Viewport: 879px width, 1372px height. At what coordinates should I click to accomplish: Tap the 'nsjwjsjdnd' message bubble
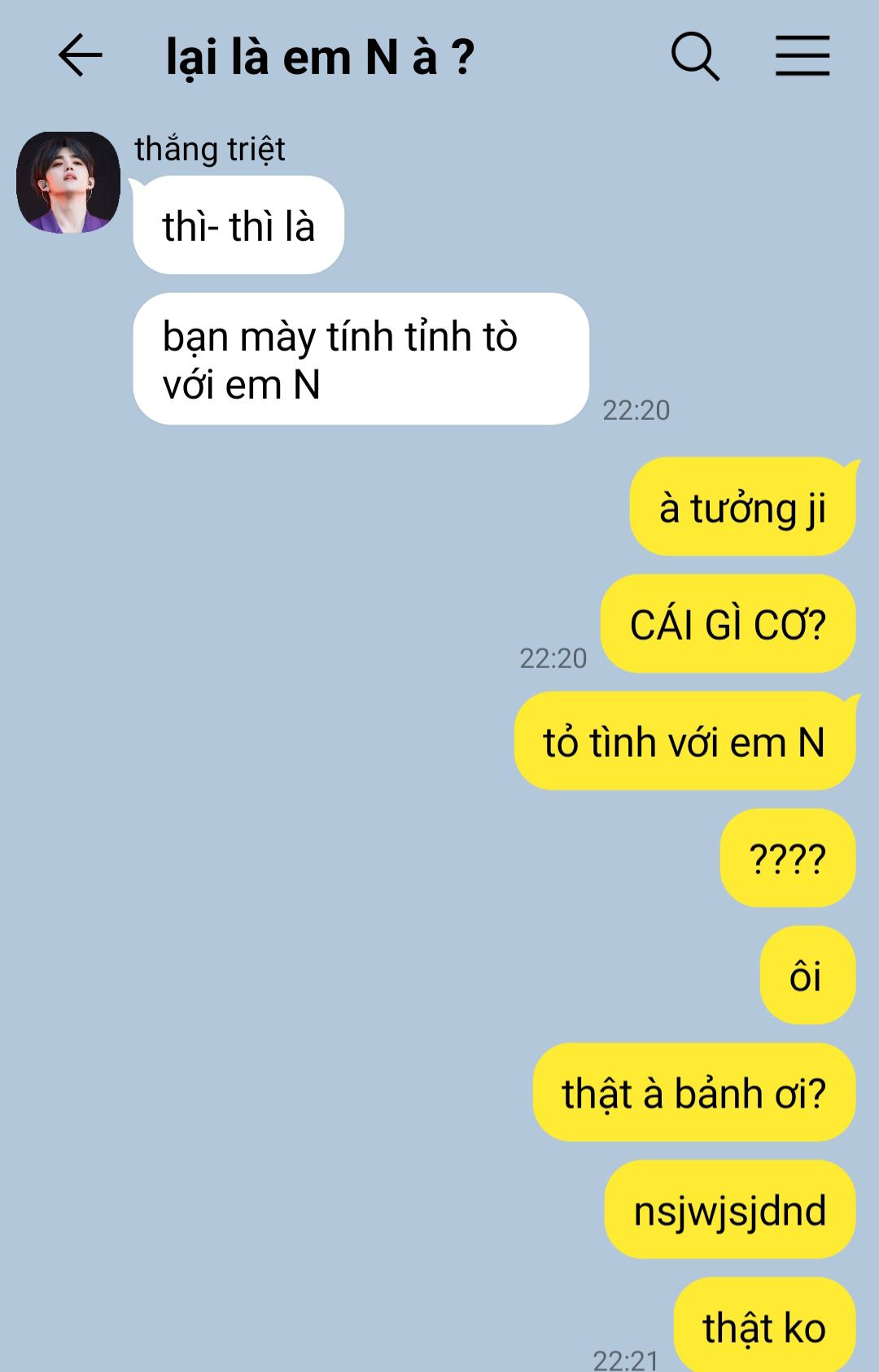(730, 1210)
